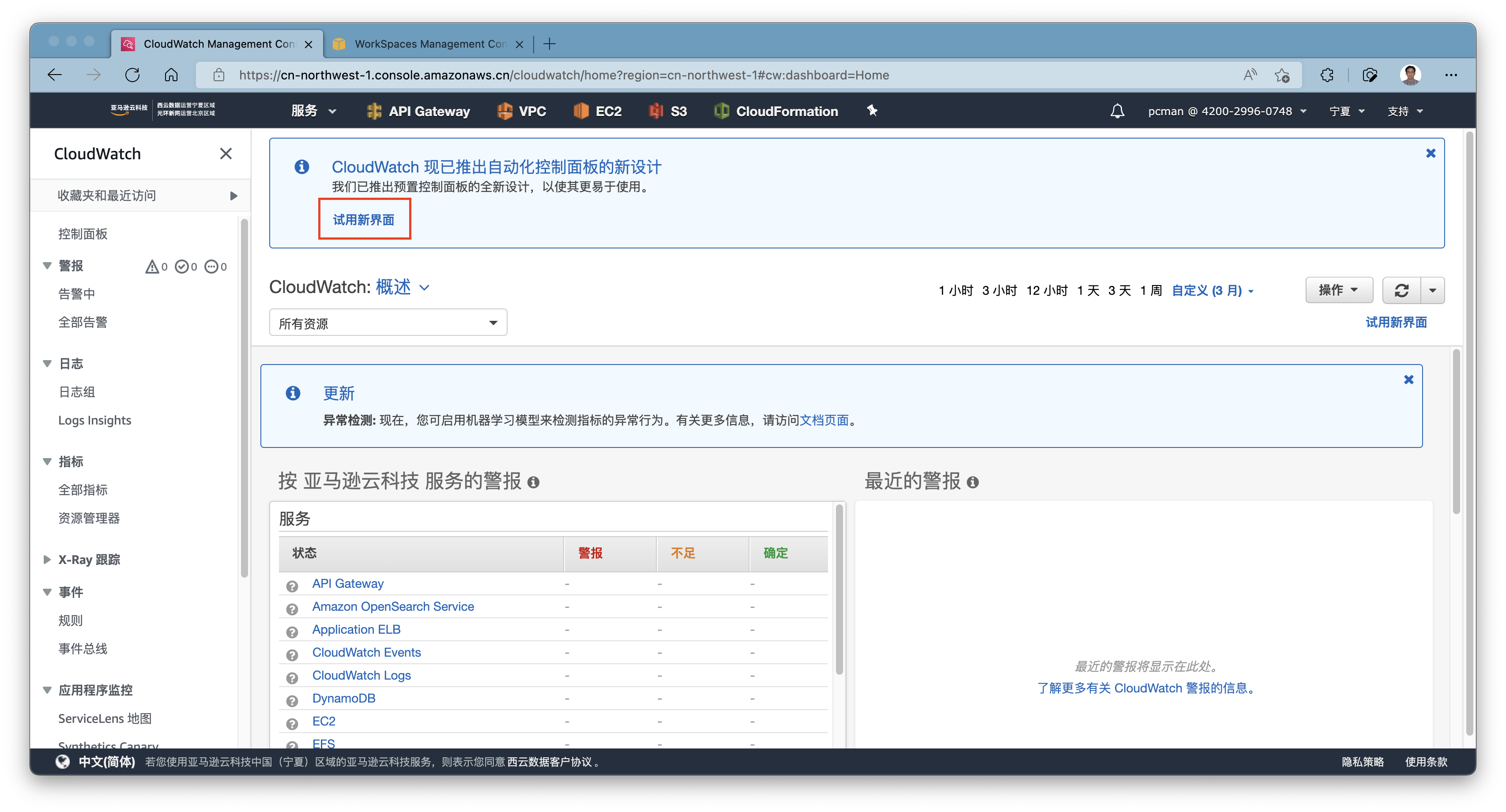Image resolution: width=1506 pixels, height=812 pixels.
Task: Go to browser home icon
Action: point(171,75)
